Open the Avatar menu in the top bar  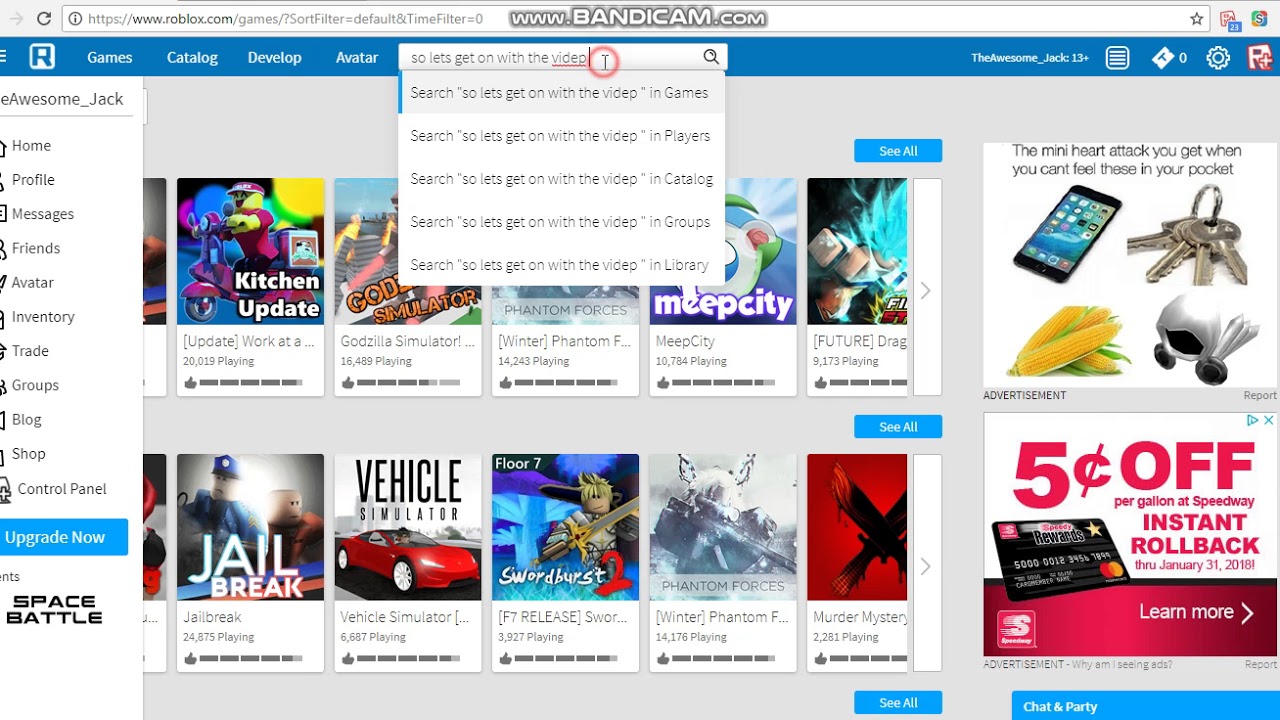(x=357, y=58)
